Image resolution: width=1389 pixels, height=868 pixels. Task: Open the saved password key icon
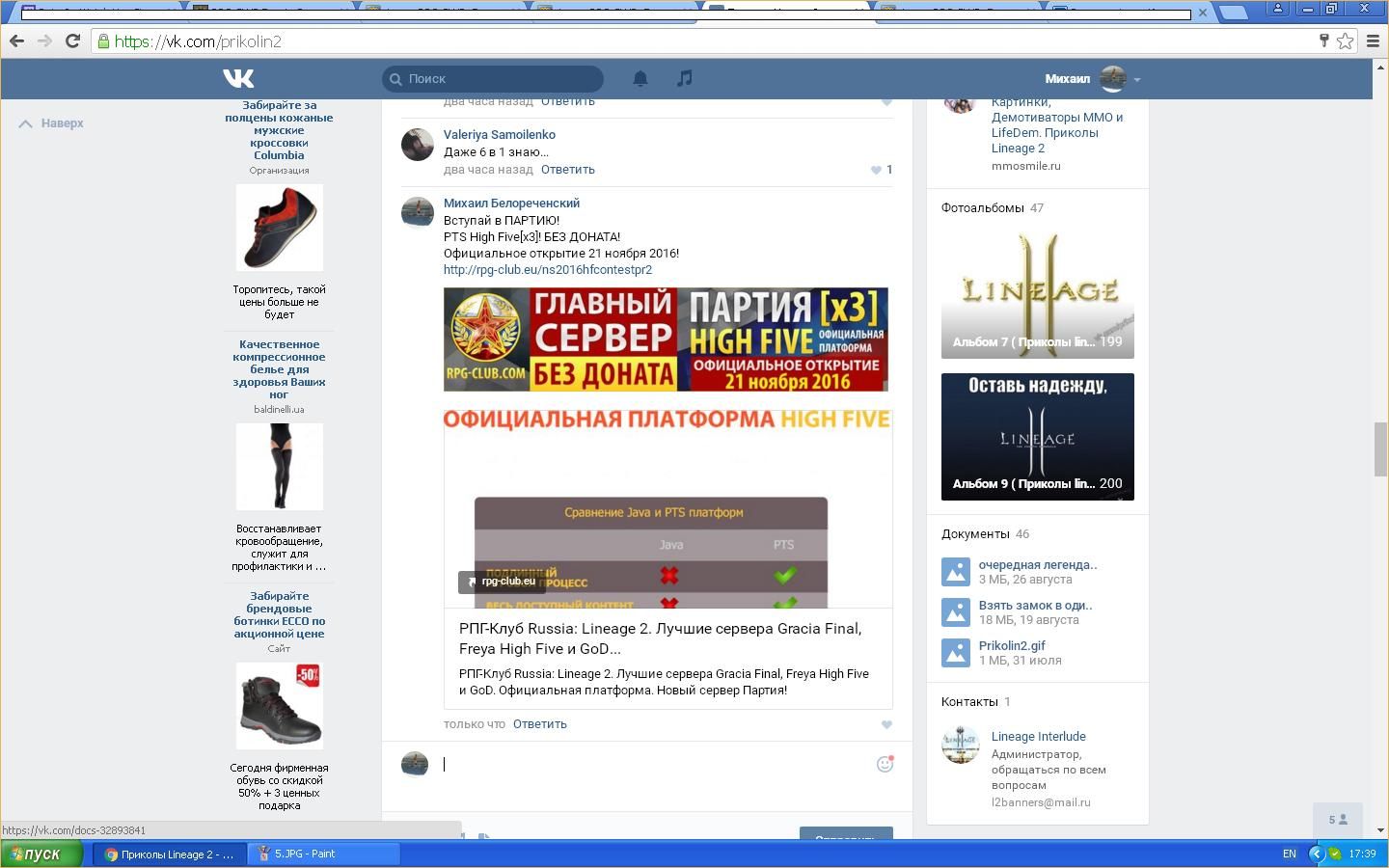tap(1323, 41)
